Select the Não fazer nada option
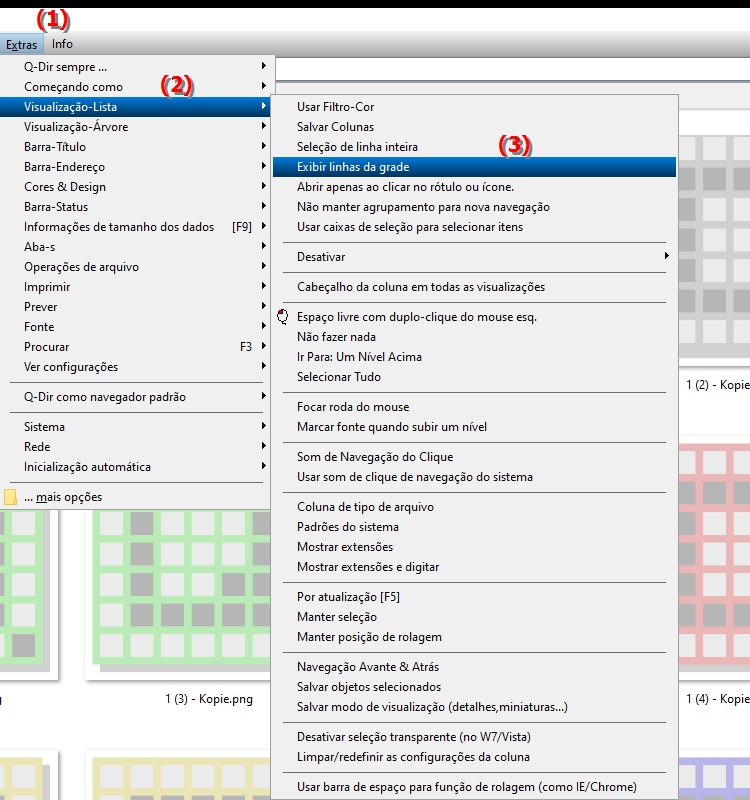The width and height of the screenshot is (750, 800). point(474,337)
